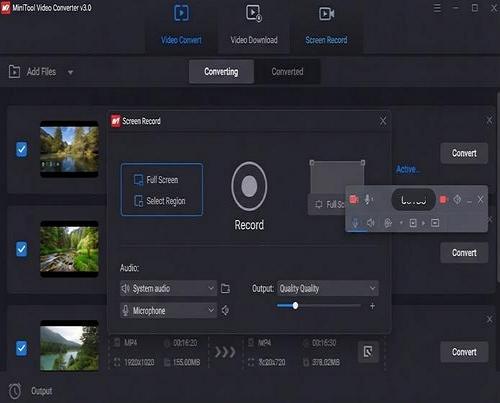Screen dimensions: 500x403
Task: Adjust the output quality slider handle
Action: tap(295, 306)
